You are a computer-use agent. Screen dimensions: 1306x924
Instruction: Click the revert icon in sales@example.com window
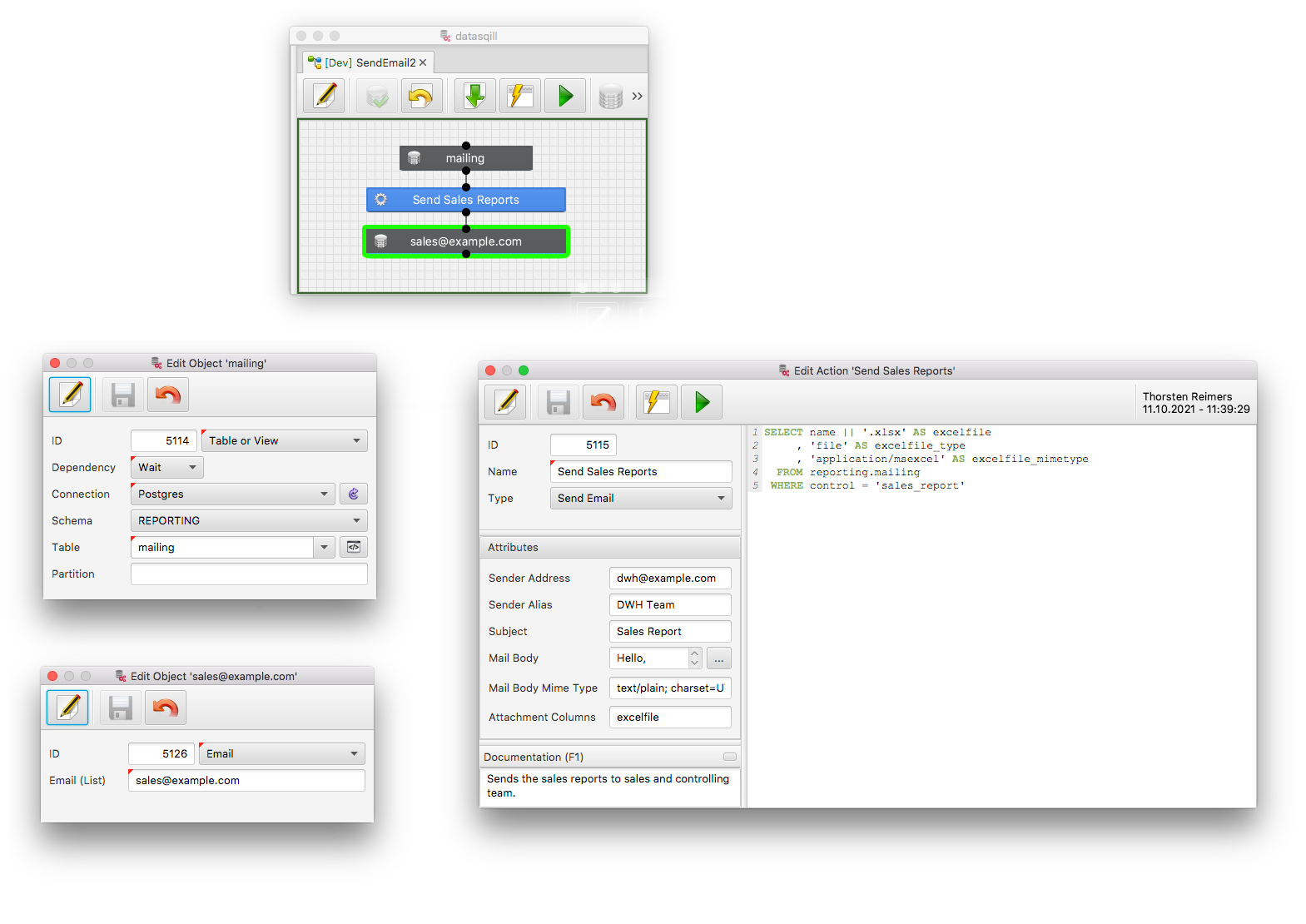(166, 708)
